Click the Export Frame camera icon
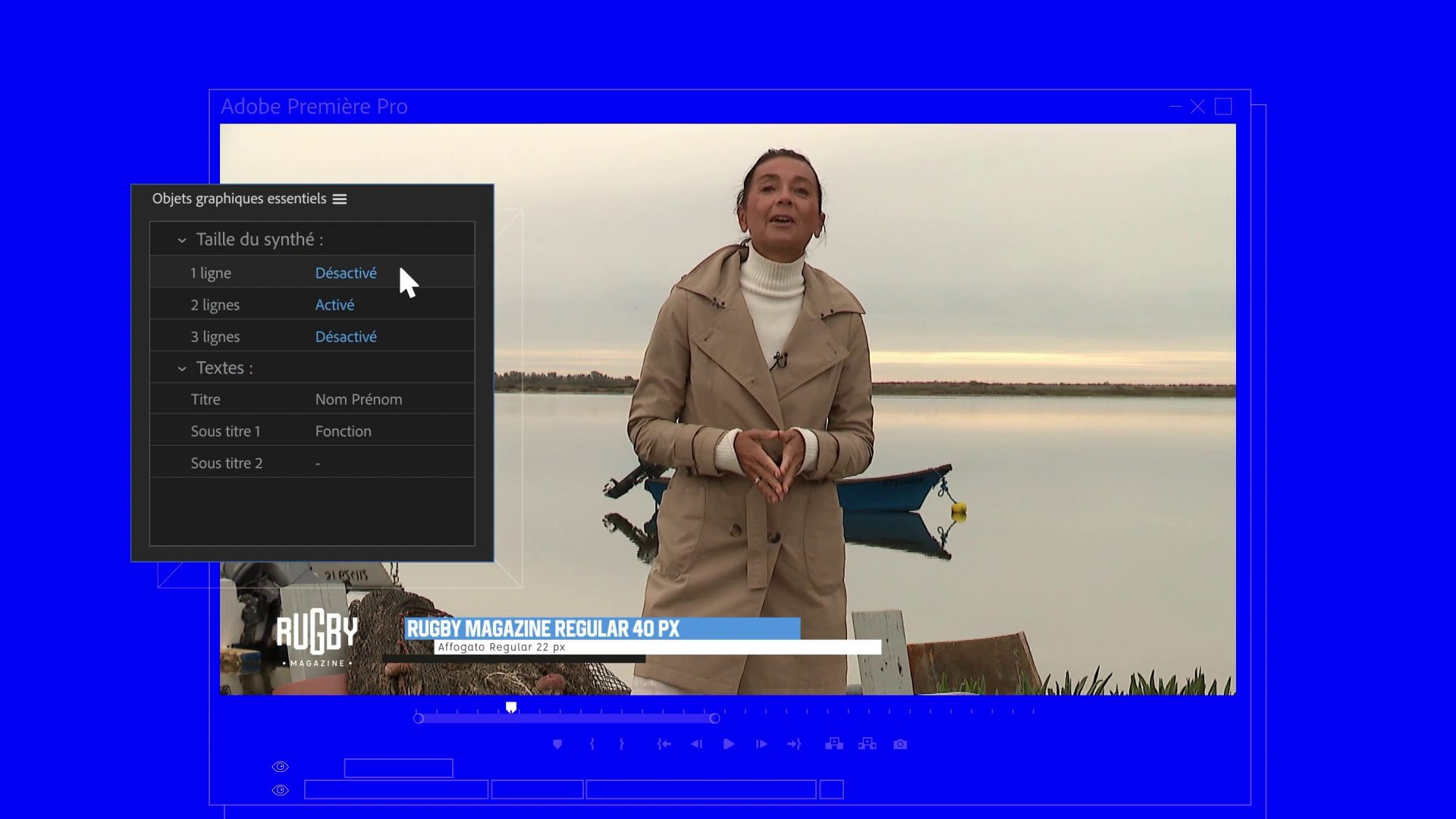The image size is (1456, 819). [900, 744]
